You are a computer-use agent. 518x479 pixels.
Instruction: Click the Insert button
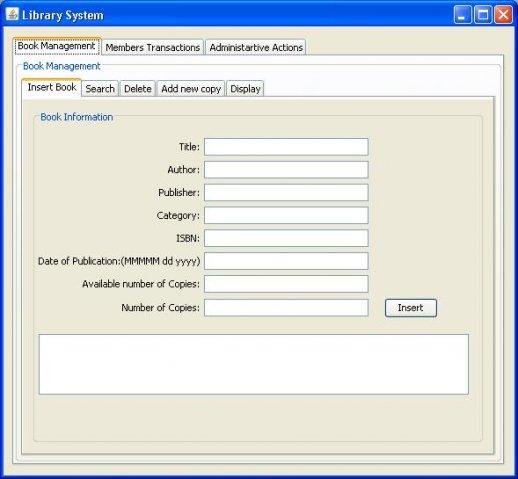tap(411, 308)
